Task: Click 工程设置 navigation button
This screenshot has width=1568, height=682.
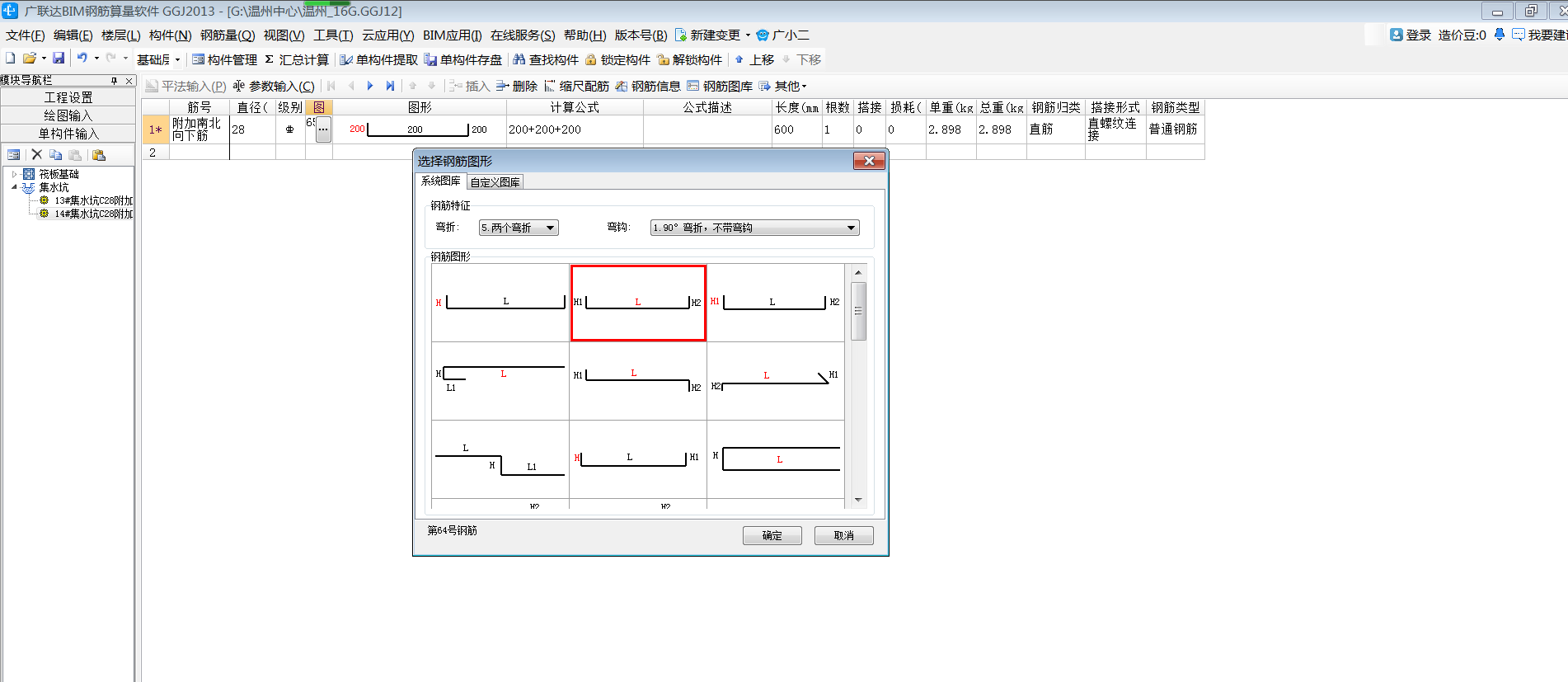Action: (68, 97)
